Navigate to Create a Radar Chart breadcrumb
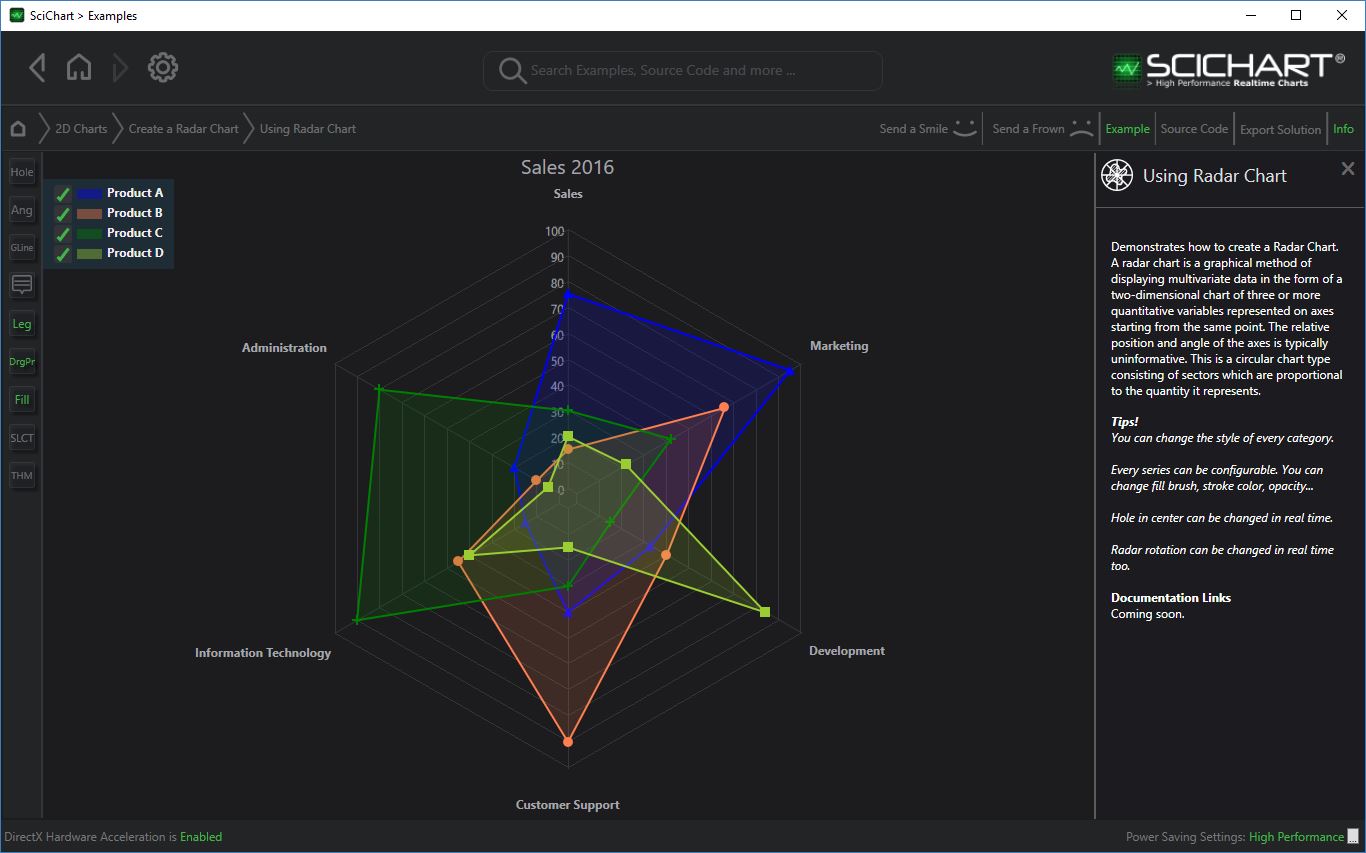 [x=184, y=129]
